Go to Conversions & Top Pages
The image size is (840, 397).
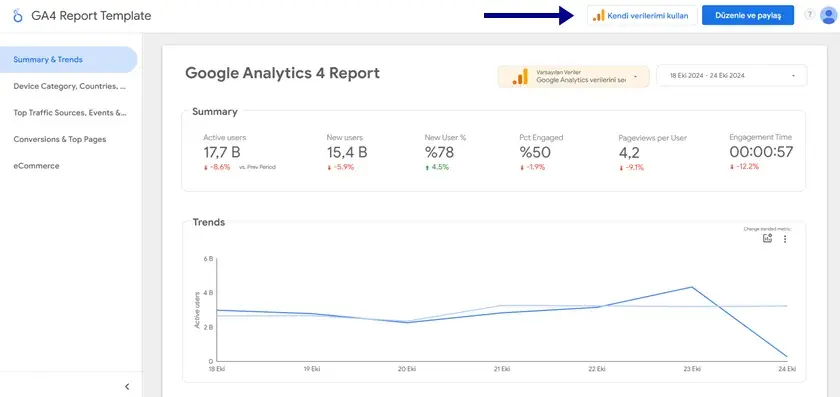(60, 139)
